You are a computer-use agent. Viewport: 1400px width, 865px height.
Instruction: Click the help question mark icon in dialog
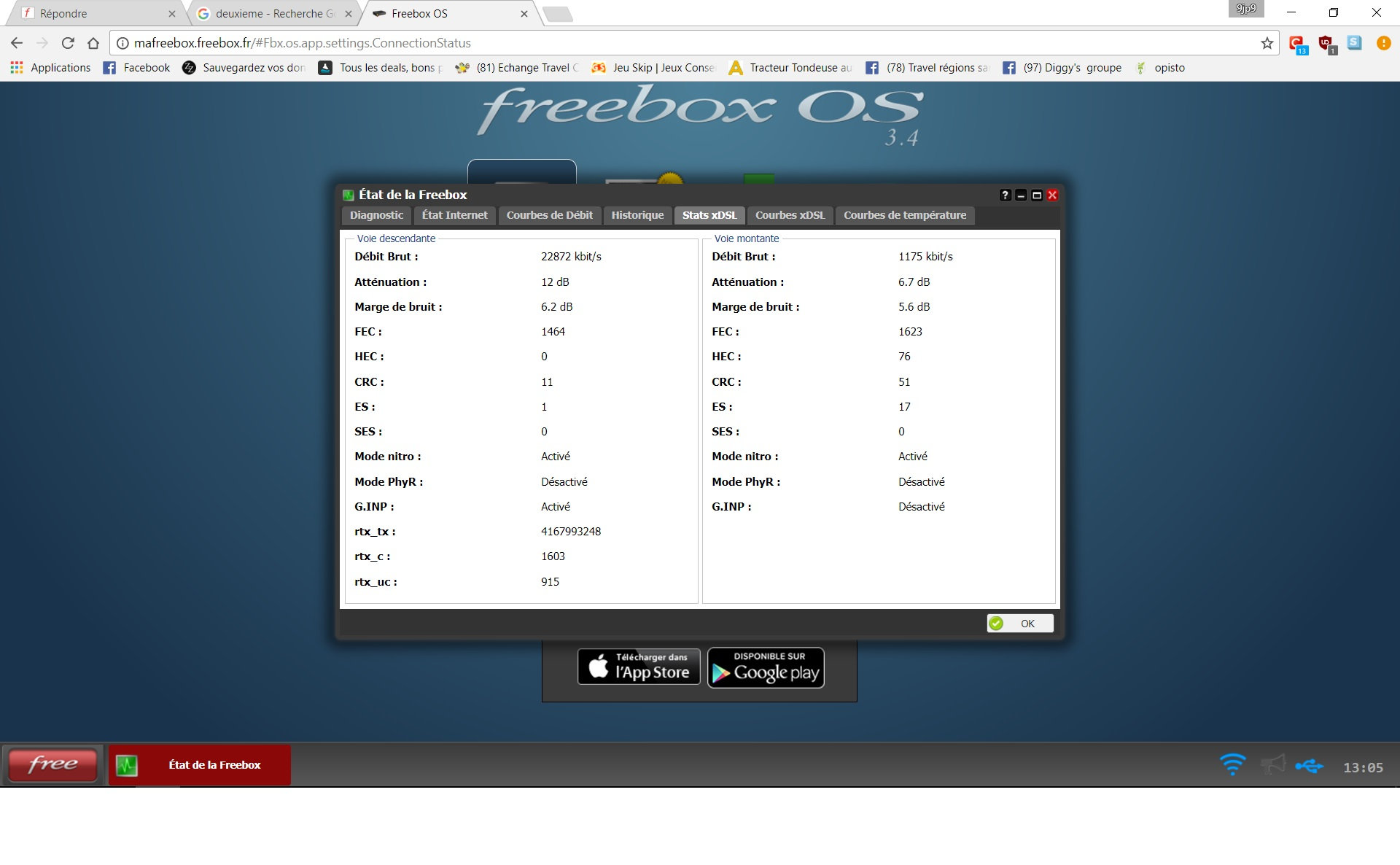click(1005, 195)
